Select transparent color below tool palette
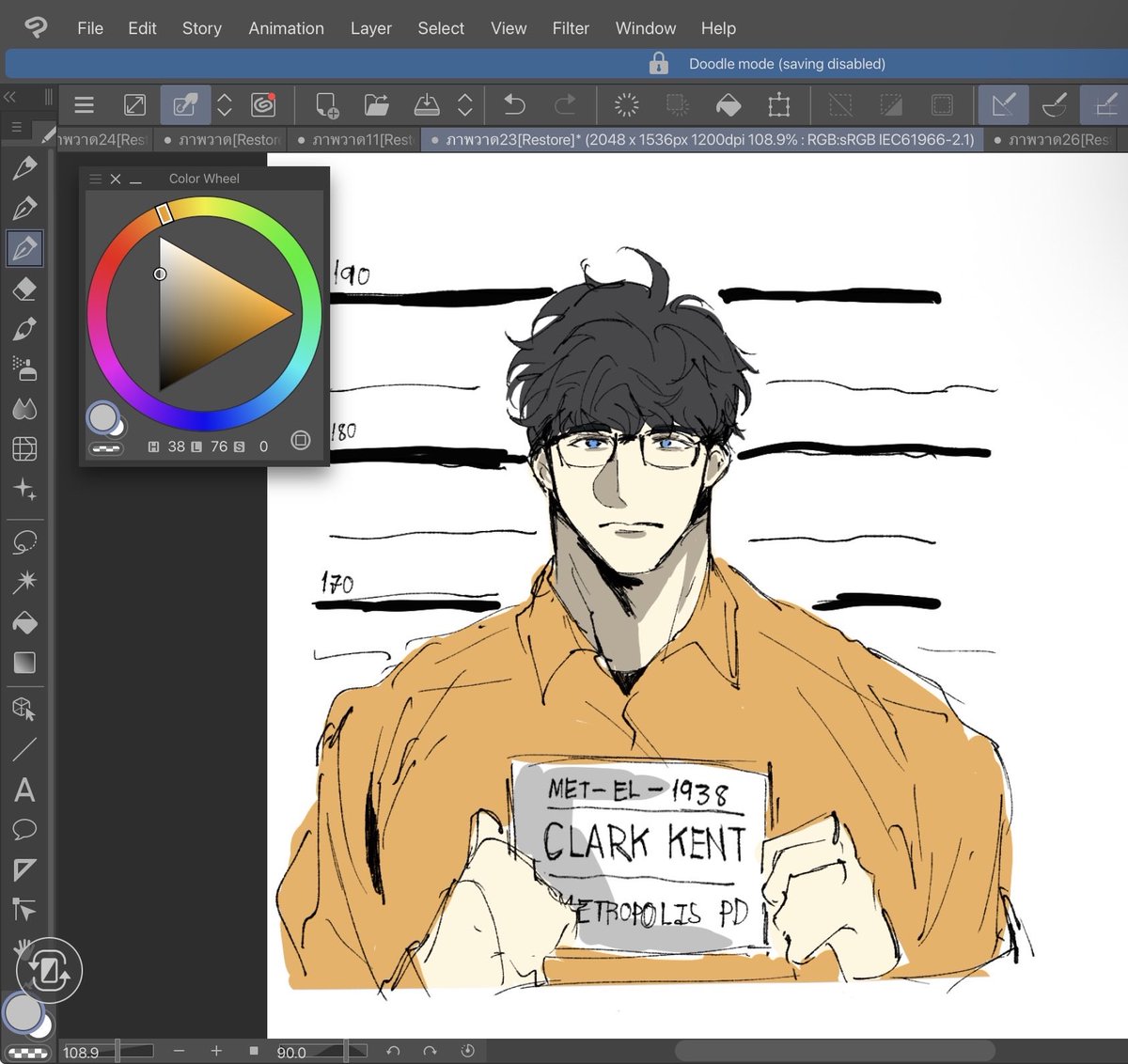Image resolution: width=1128 pixels, height=1064 pixels. (x=28, y=1054)
